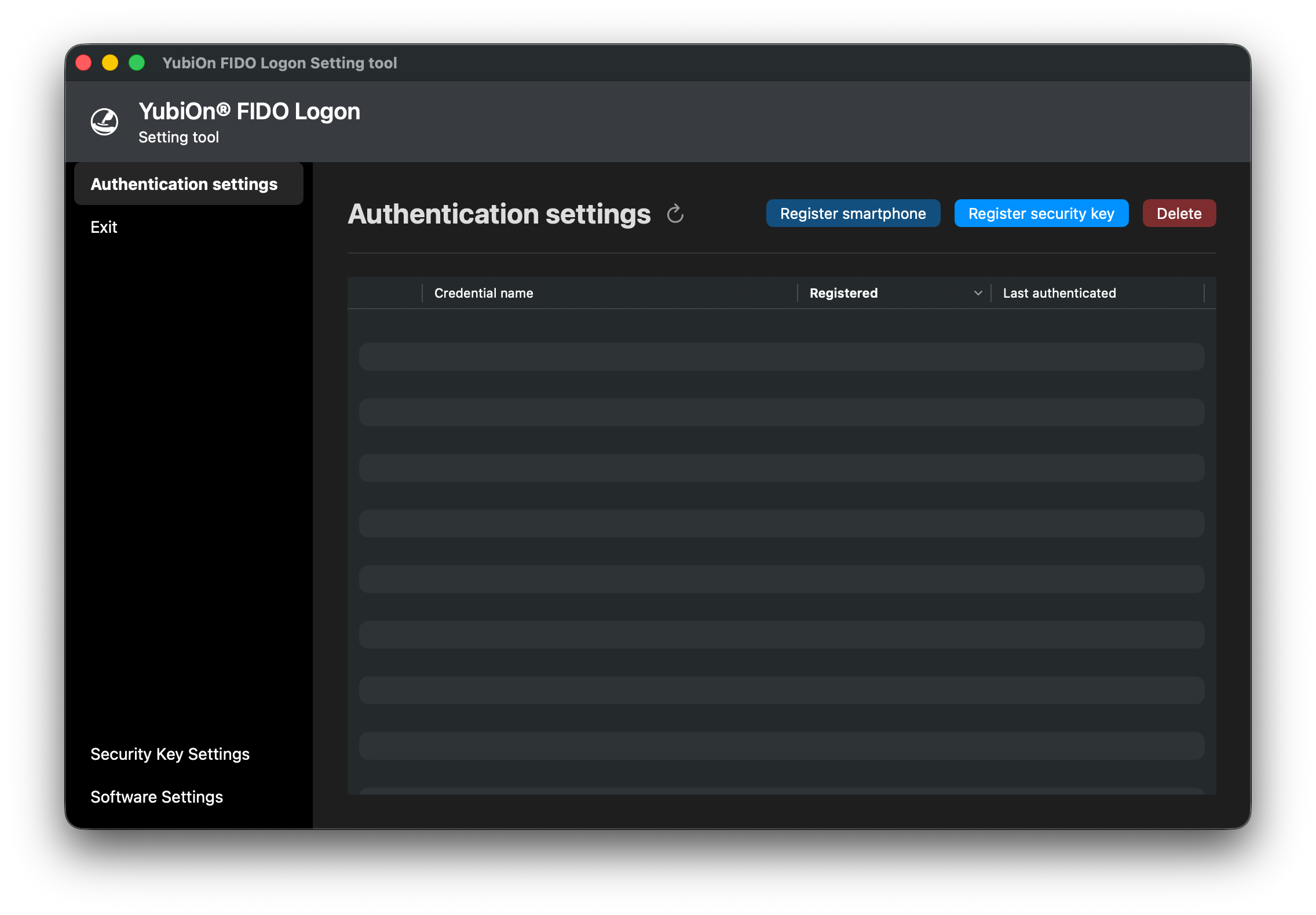This screenshot has height=915, width=1316.
Task: Click the red Delete button
Action: pyautogui.click(x=1179, y=214)
